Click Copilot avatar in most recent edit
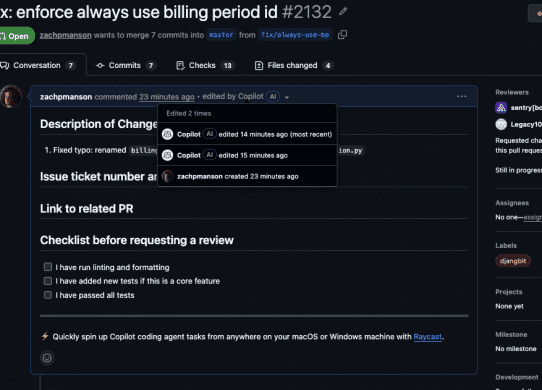The width and height of the screenshot is (542, 390). [x=168, y=134]
